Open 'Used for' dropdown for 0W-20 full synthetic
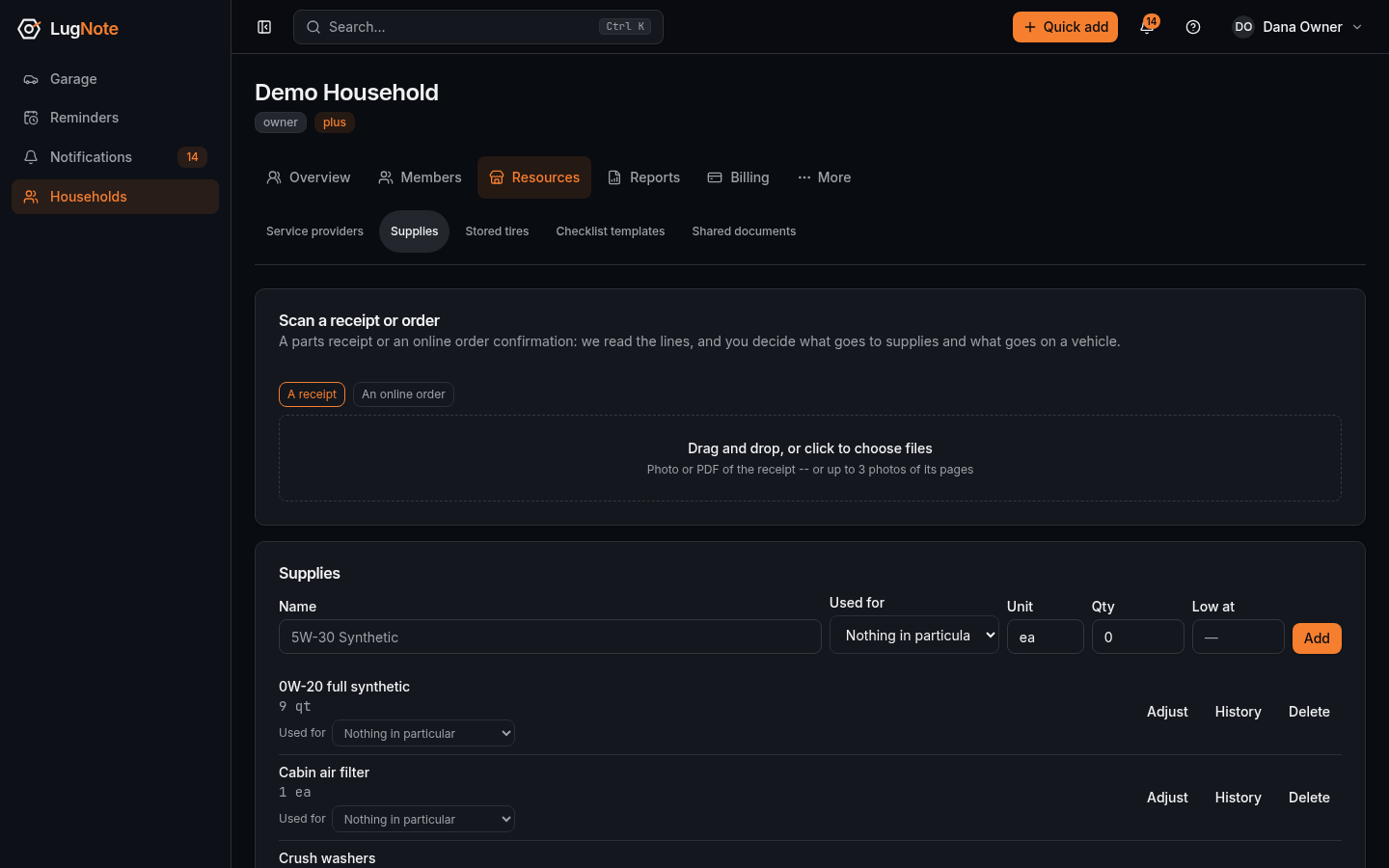The image size is (1389, 868). click(423, 733)
